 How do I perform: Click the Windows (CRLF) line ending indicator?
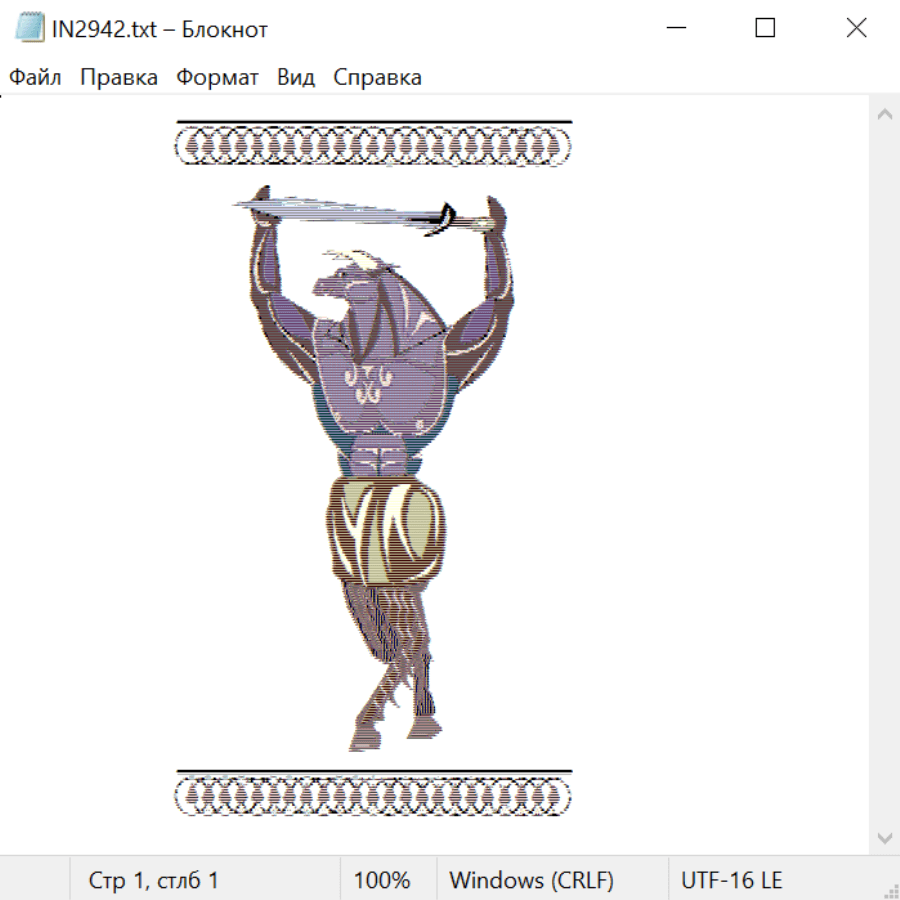[531, 880]
